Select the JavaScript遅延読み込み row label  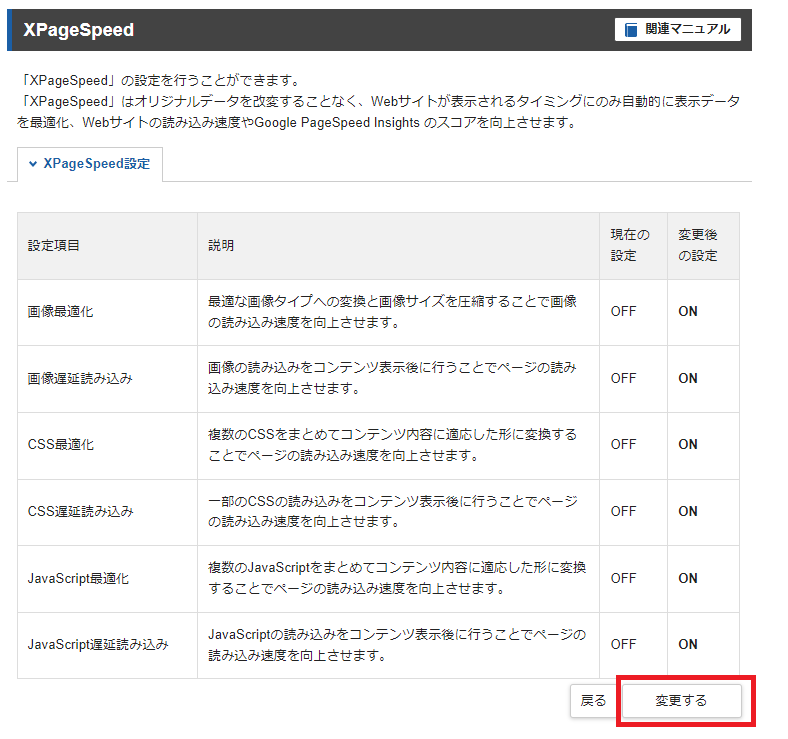98,644
